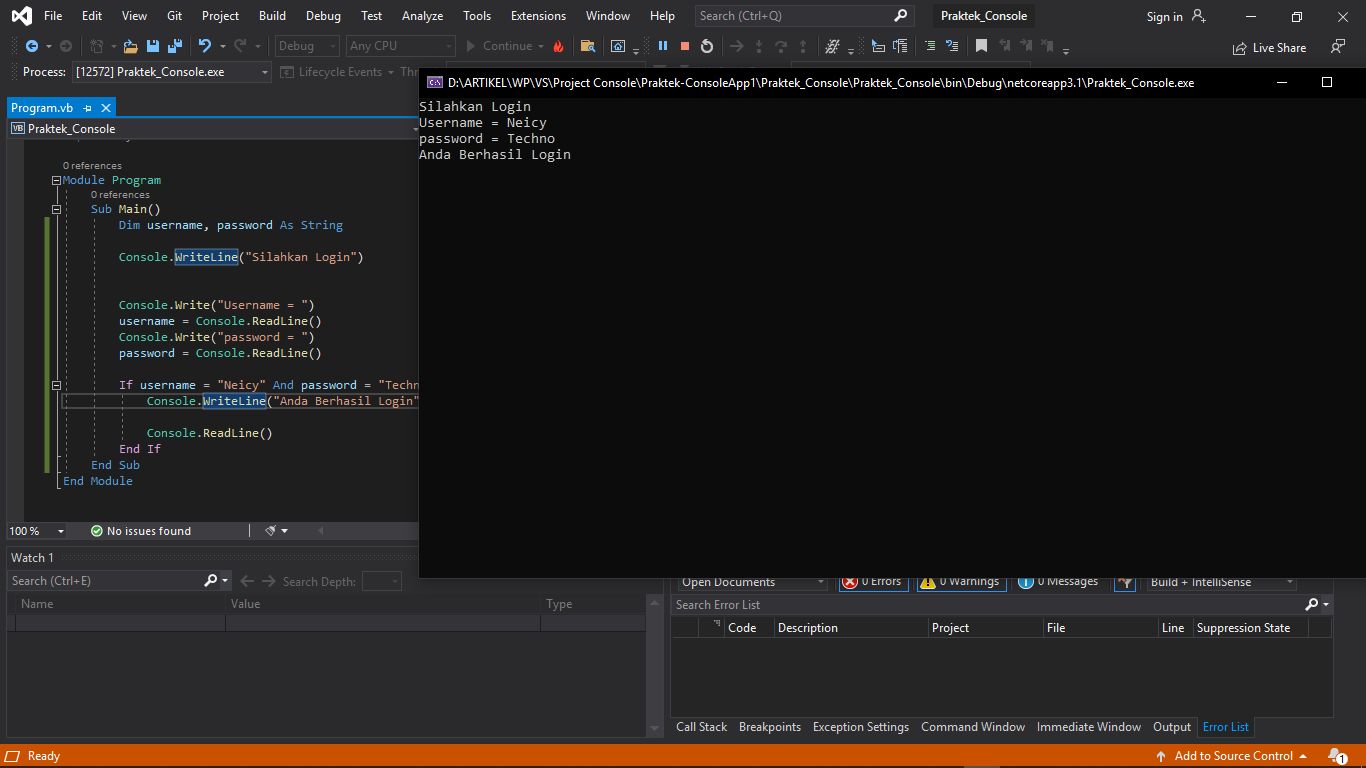Viewport: 1366px width, 768px height.
Task: Pin the Program.vb tab
Action: pos(88,108)
